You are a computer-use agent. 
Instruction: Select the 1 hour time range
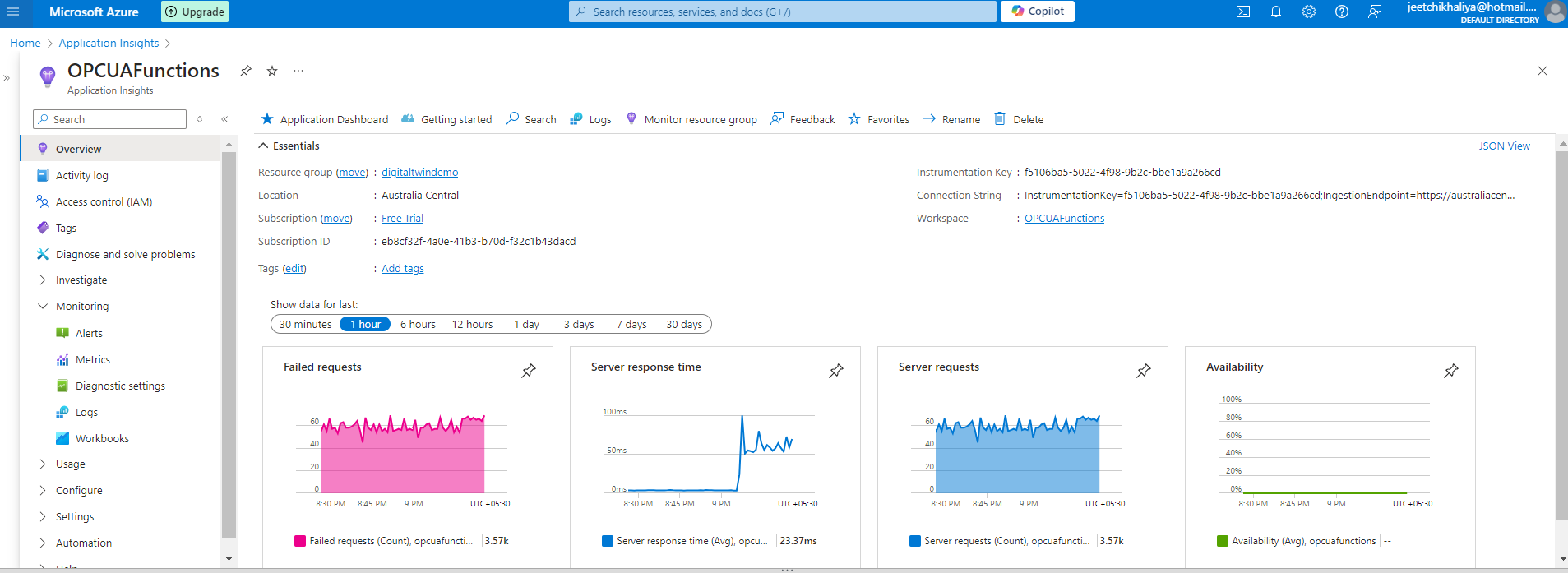pyautogui.click(x=365, y=324)
